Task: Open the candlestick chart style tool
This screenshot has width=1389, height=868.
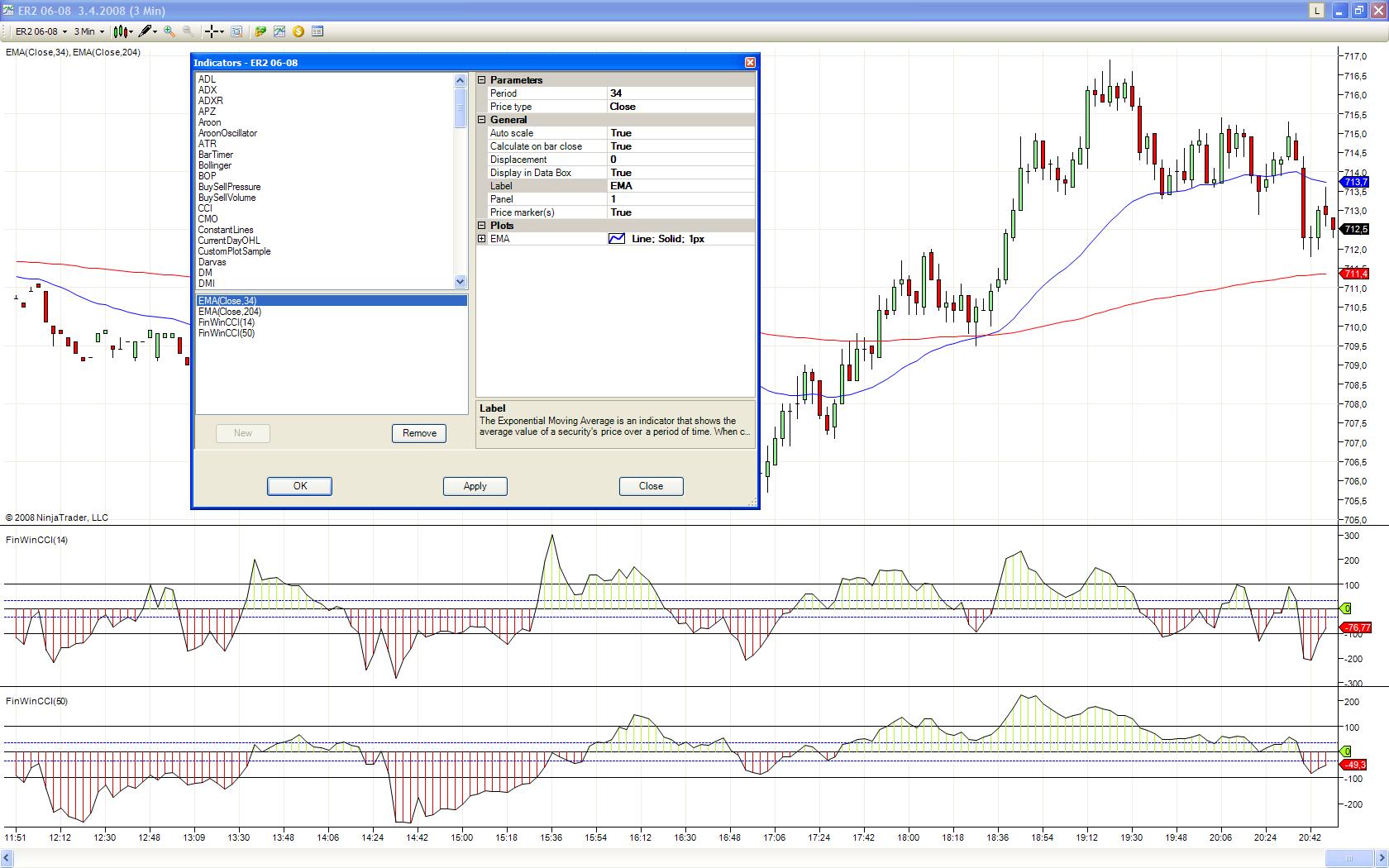Action: [x=121, y=31]
